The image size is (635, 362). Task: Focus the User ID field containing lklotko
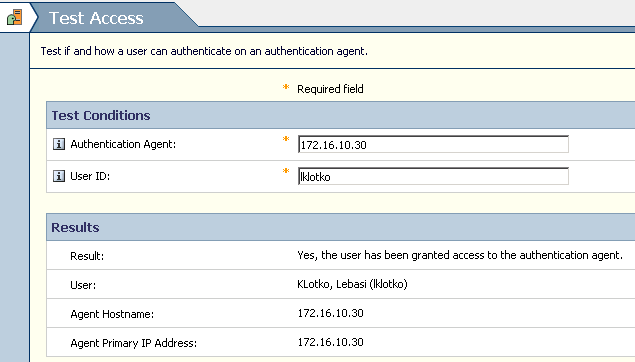click(x=433, y=177)
